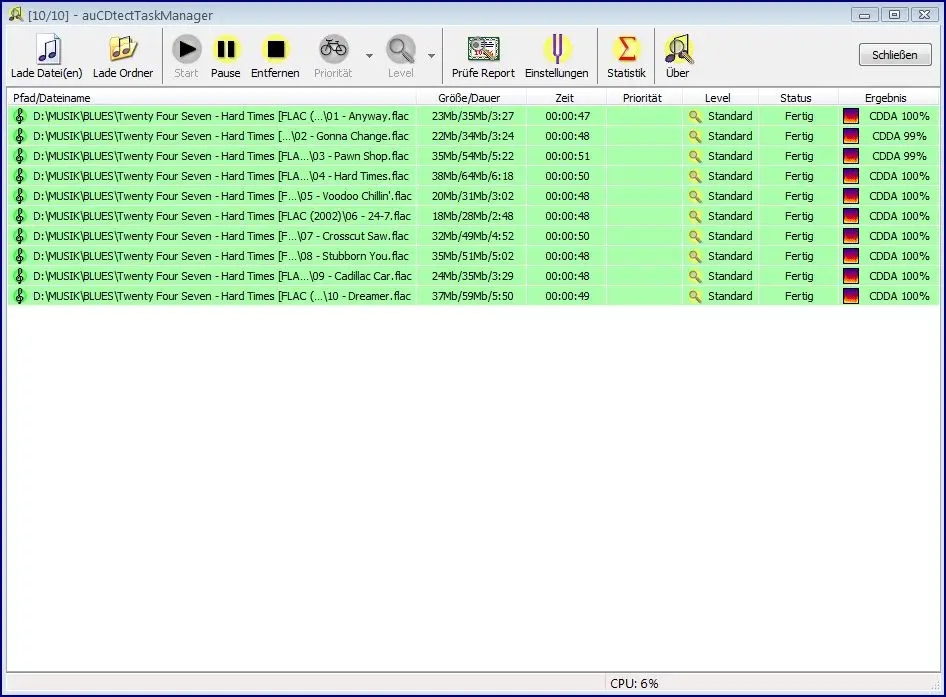946x697 pixels.
Task: Click the level magnifier icon in Gonna Change.flac row
Action: pyautogui.click(x=695, y=136)
